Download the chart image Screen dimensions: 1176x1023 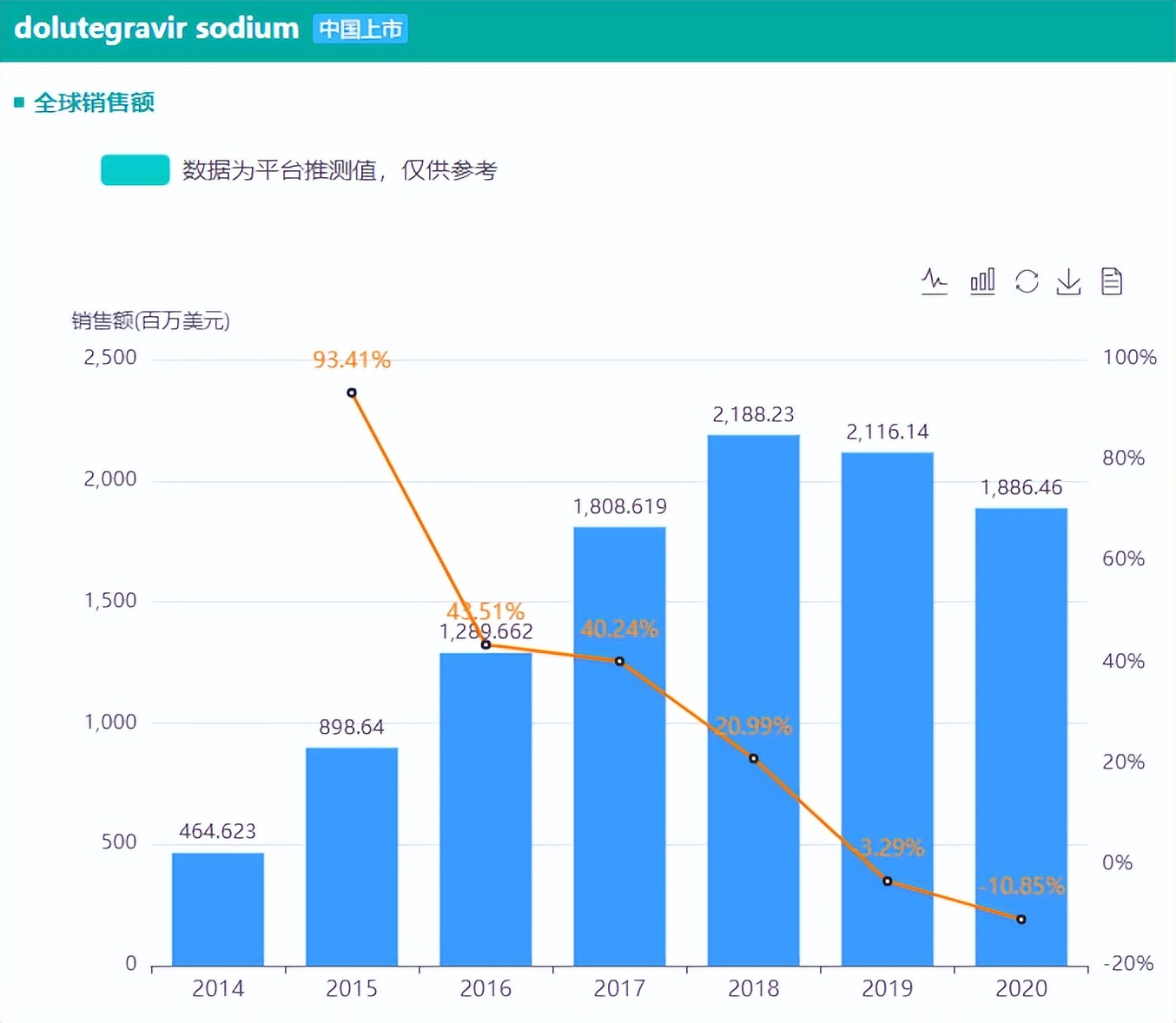coord(1068,281)
